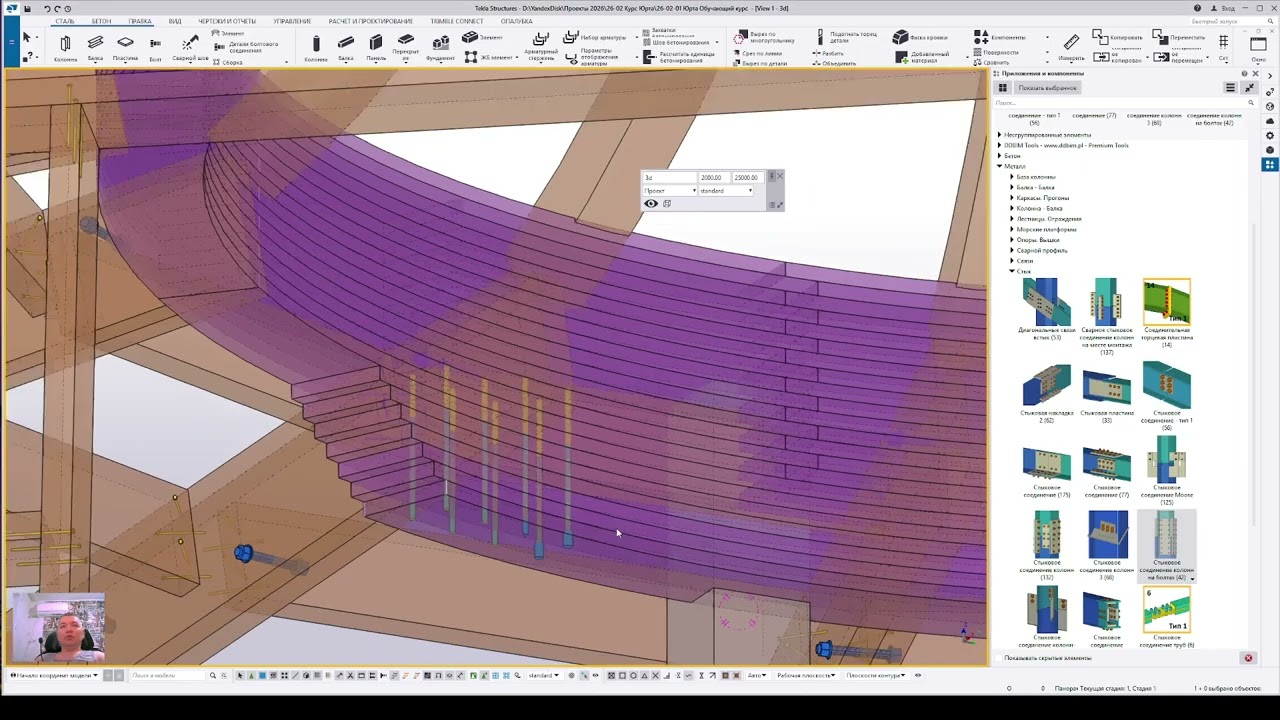Select the Сварной шов weld tool
This screenshot has height=720, width=1280.
pyautogui.click(x=190, y=47)
